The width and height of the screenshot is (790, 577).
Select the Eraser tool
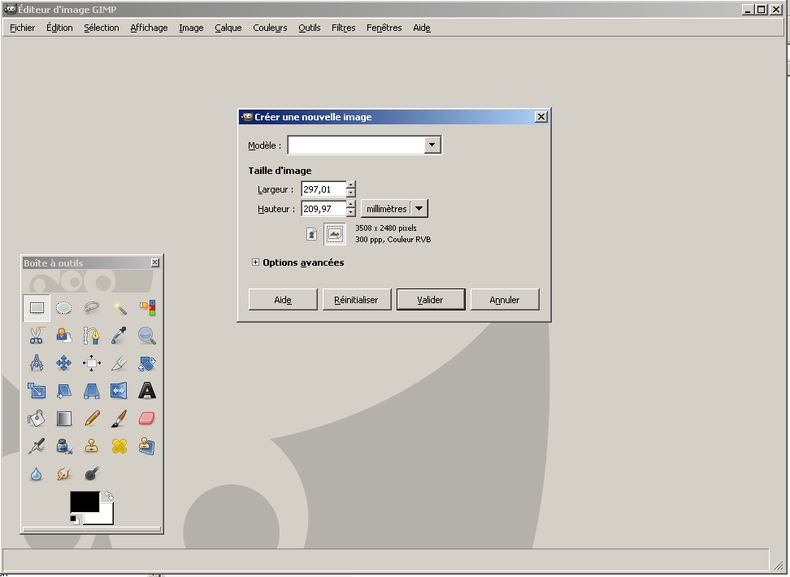(147, 418)
